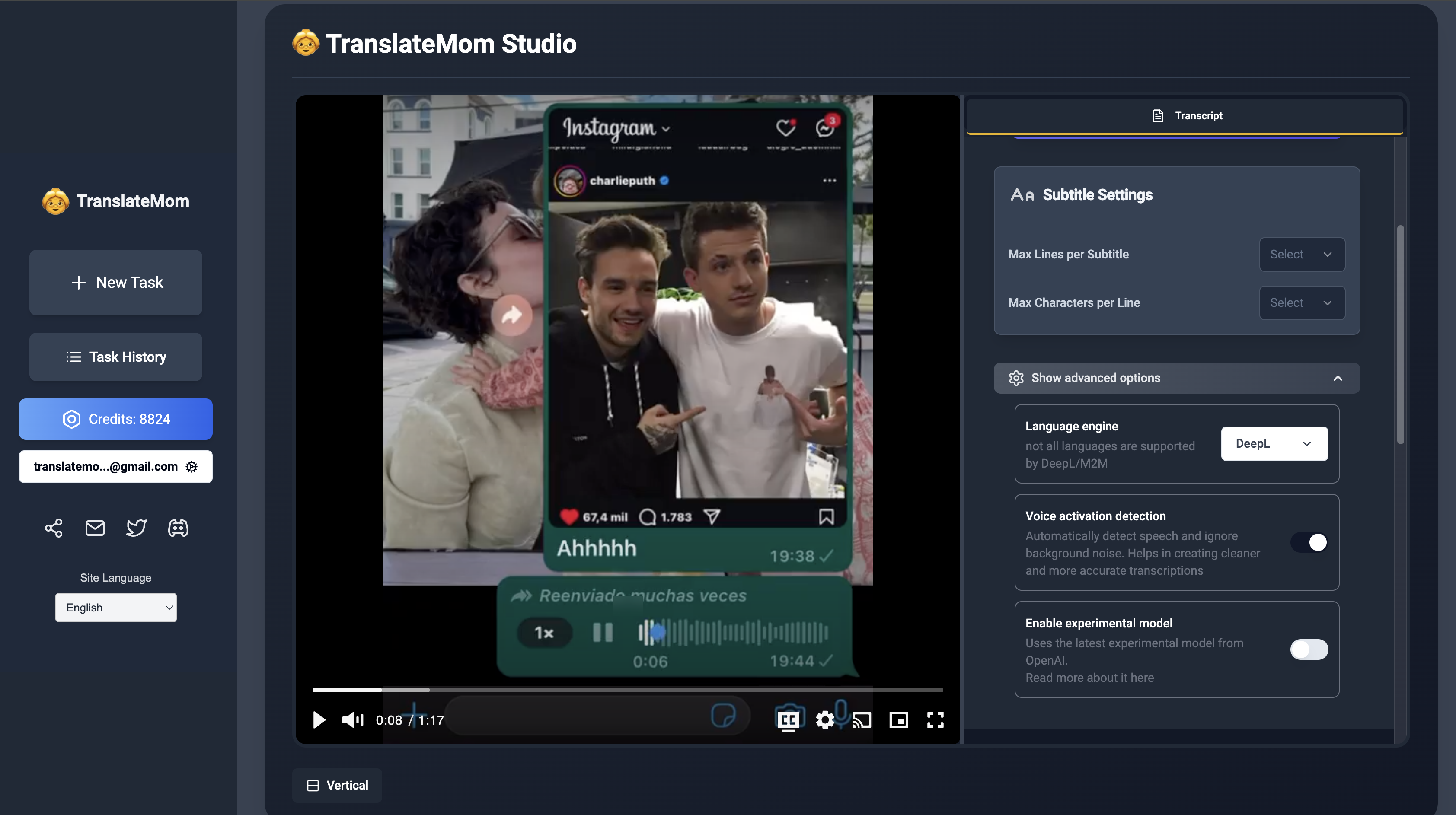Toggle Voice activation detection switch
Image resolution: width=1456 pixels, height=815 pixels.
(1309, 542)
